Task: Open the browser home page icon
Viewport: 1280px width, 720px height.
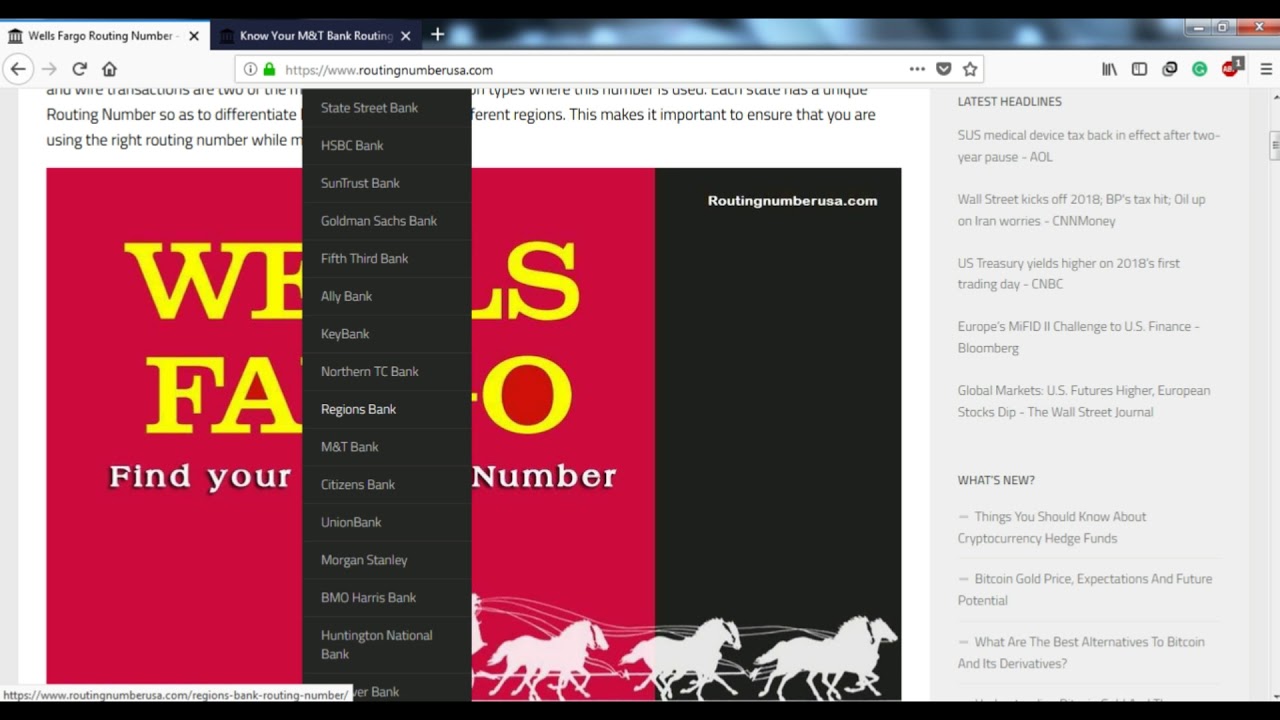Action: click(110, 69)
